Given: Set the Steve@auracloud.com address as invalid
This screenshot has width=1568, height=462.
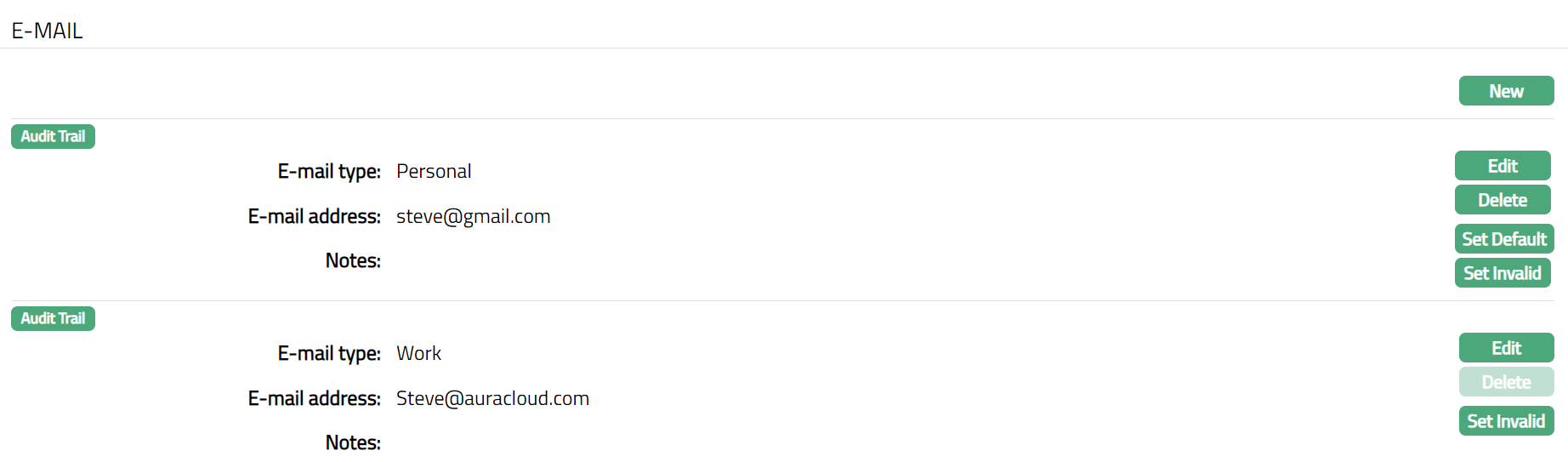Looking at the screenshot, I should pos(1506,421).
